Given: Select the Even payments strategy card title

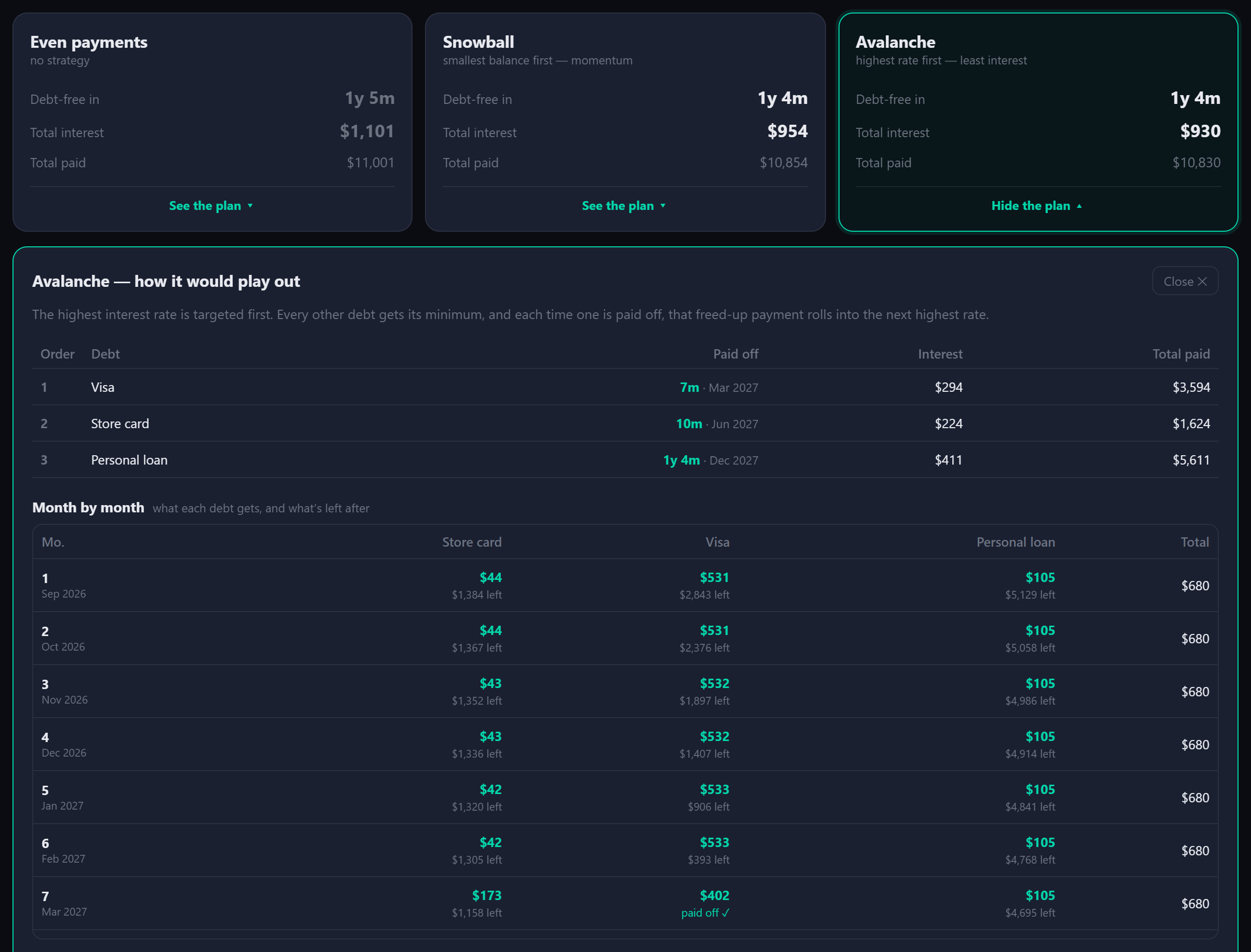Looking at the screenshot, I should (x=89, y=42).
